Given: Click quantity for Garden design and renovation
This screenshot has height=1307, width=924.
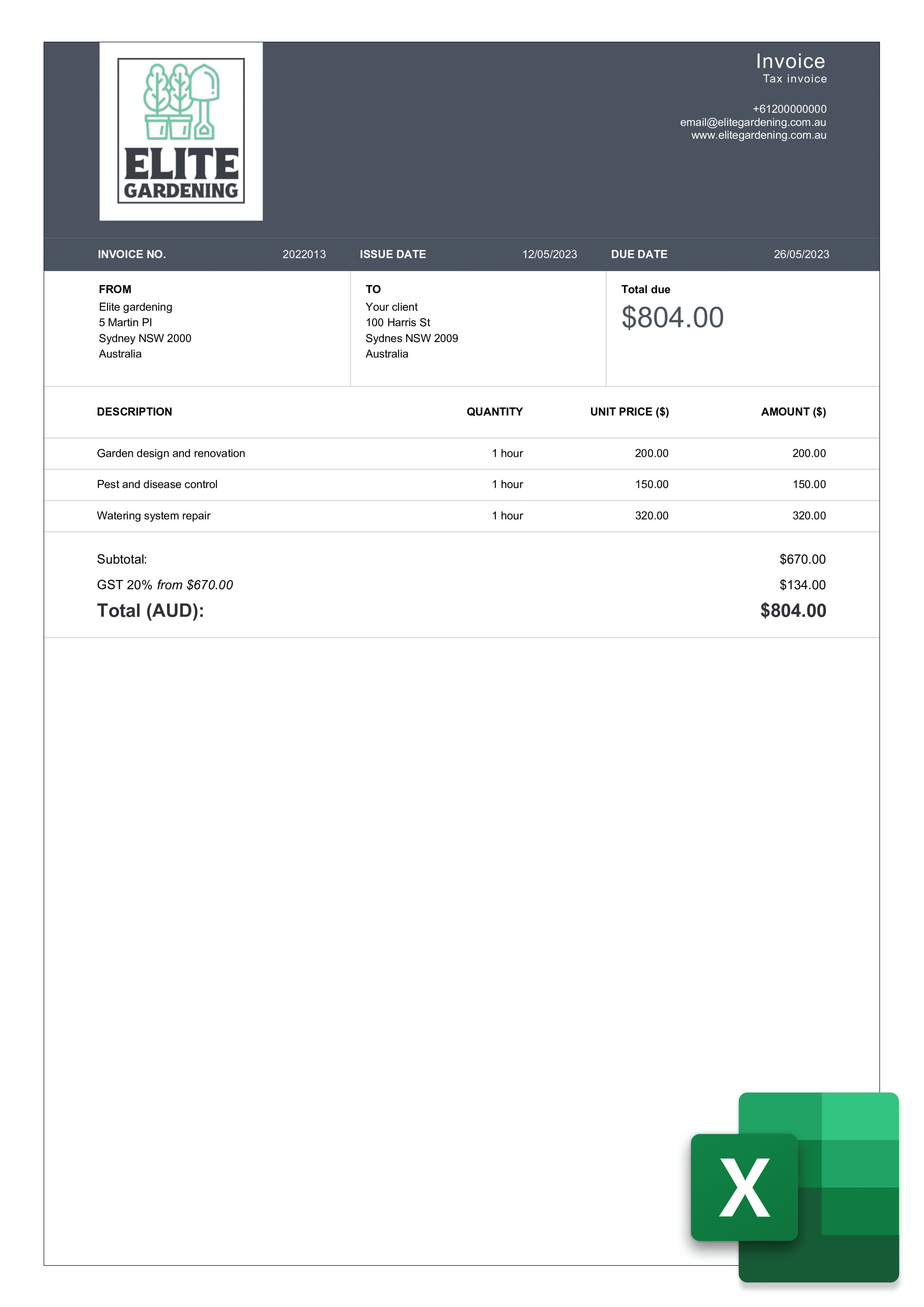Looking at the screenshot, I should (507, 454).
